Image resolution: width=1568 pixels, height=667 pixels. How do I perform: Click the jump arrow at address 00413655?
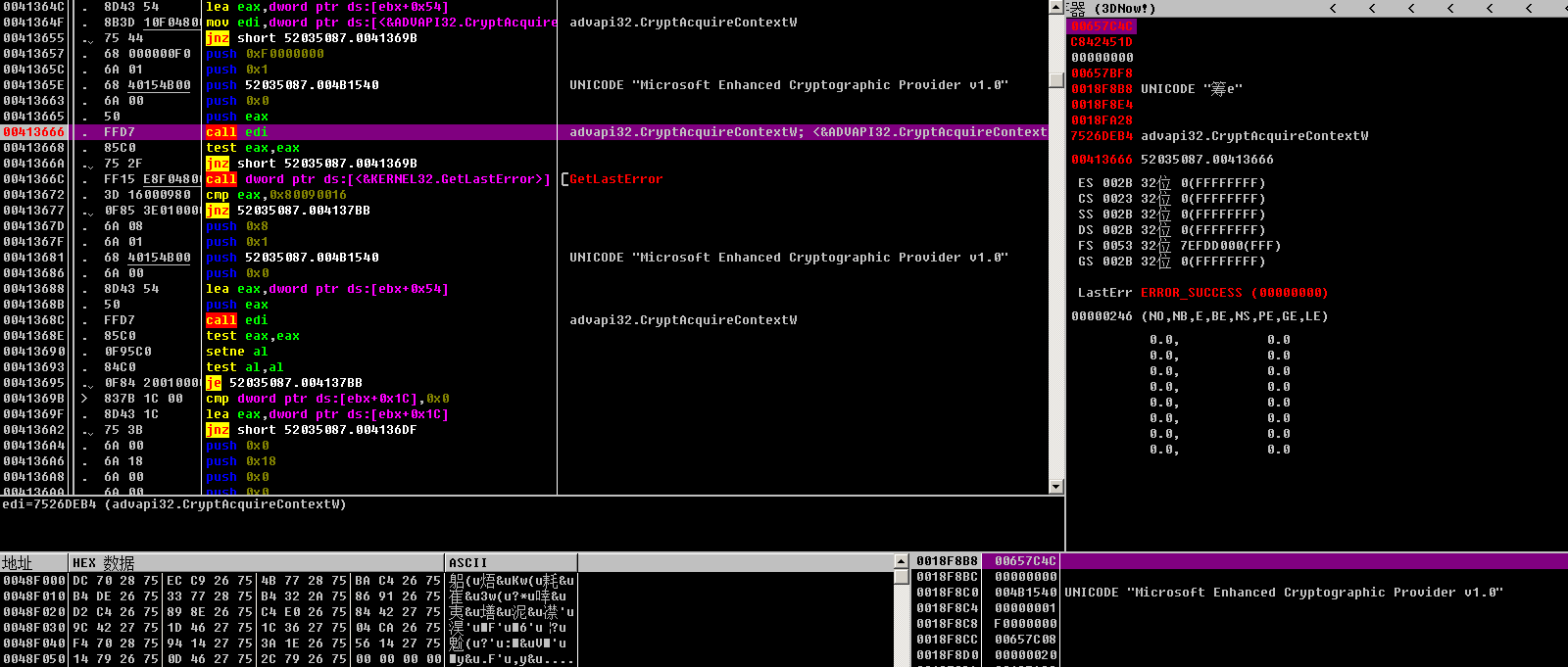tap(88, 39)
